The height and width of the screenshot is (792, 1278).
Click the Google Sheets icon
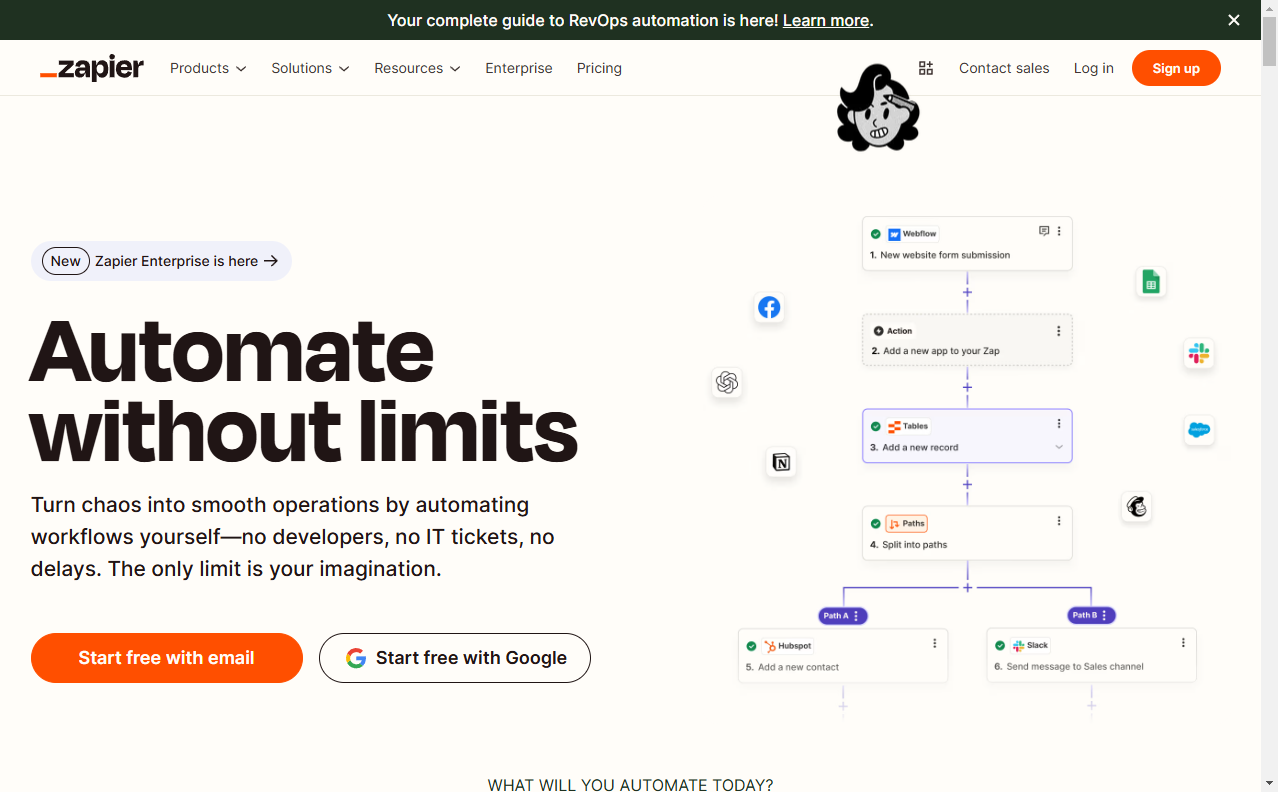click(1151, 282)
